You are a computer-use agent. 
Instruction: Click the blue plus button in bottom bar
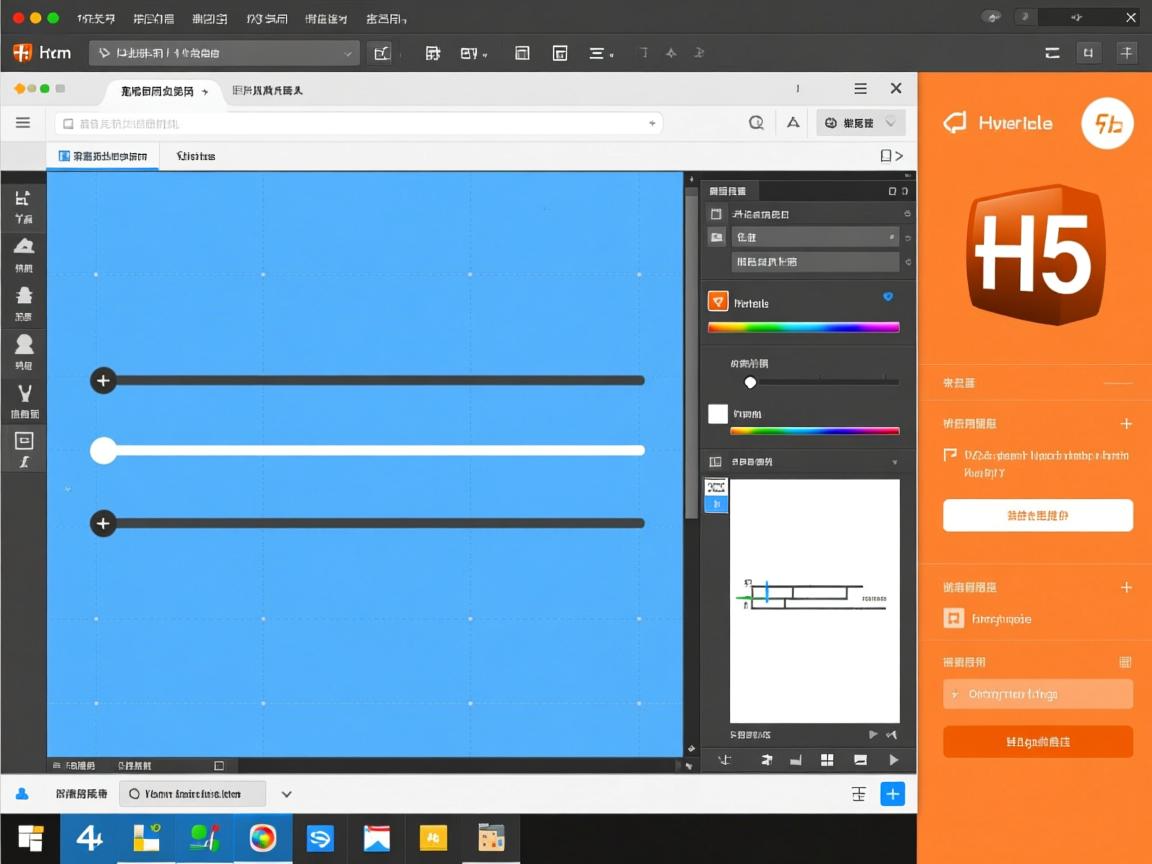(x=892, y=794)
